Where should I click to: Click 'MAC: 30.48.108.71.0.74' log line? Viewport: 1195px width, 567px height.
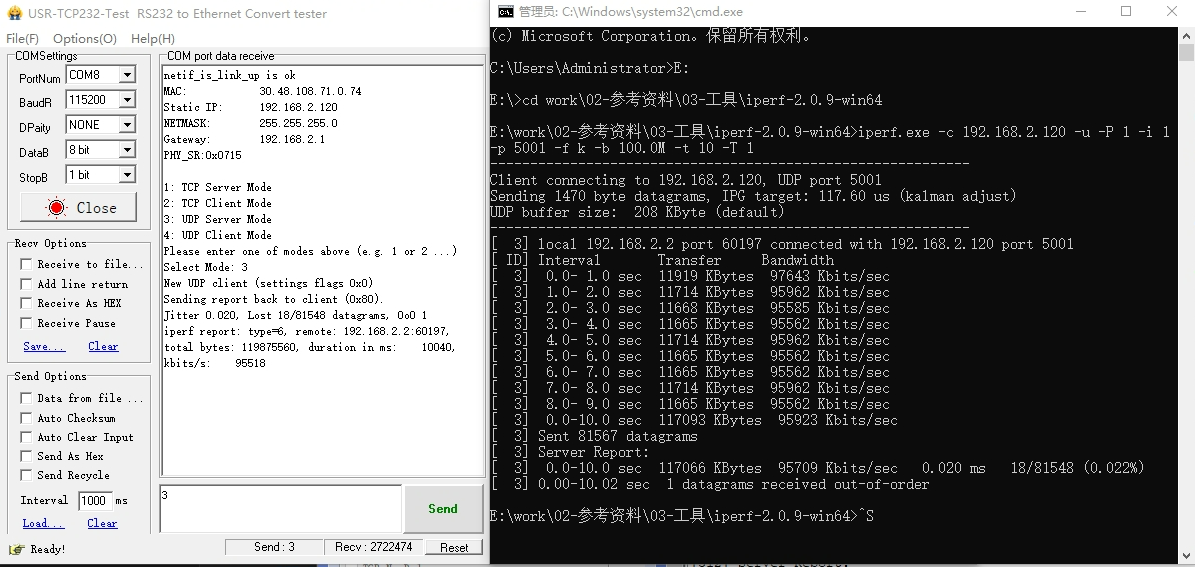click(262, 91)
